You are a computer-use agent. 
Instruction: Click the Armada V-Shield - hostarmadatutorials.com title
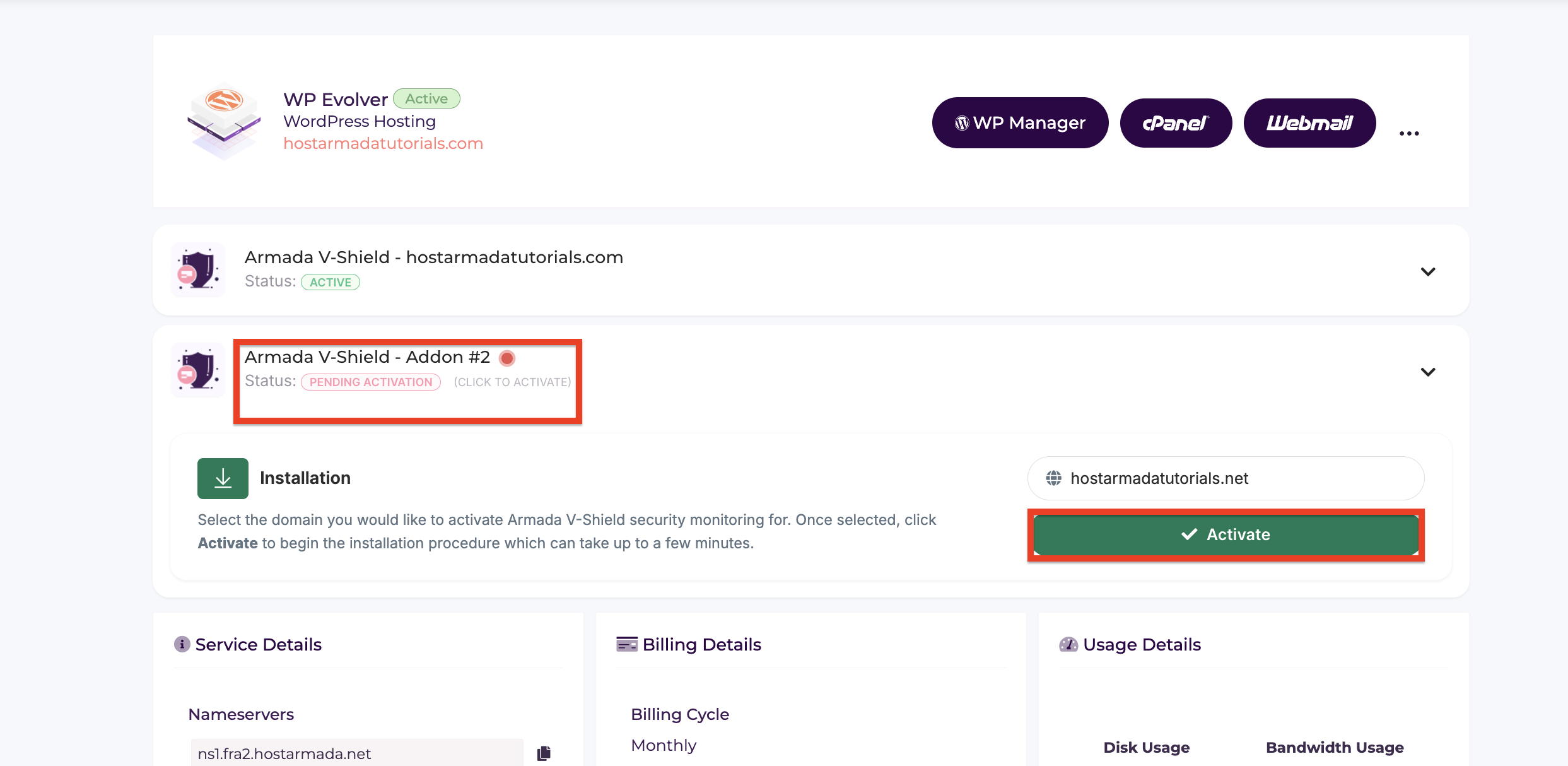tap(434, 257)
